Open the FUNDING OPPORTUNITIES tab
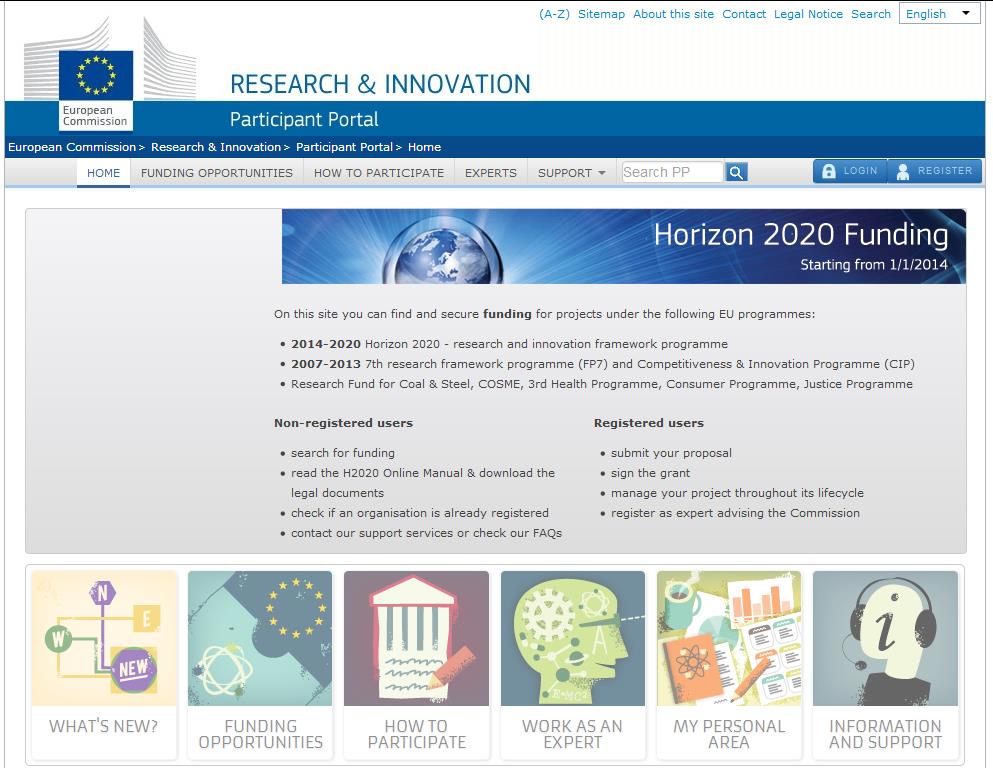This screenshot has height=768, width=993. click(217, 173)
